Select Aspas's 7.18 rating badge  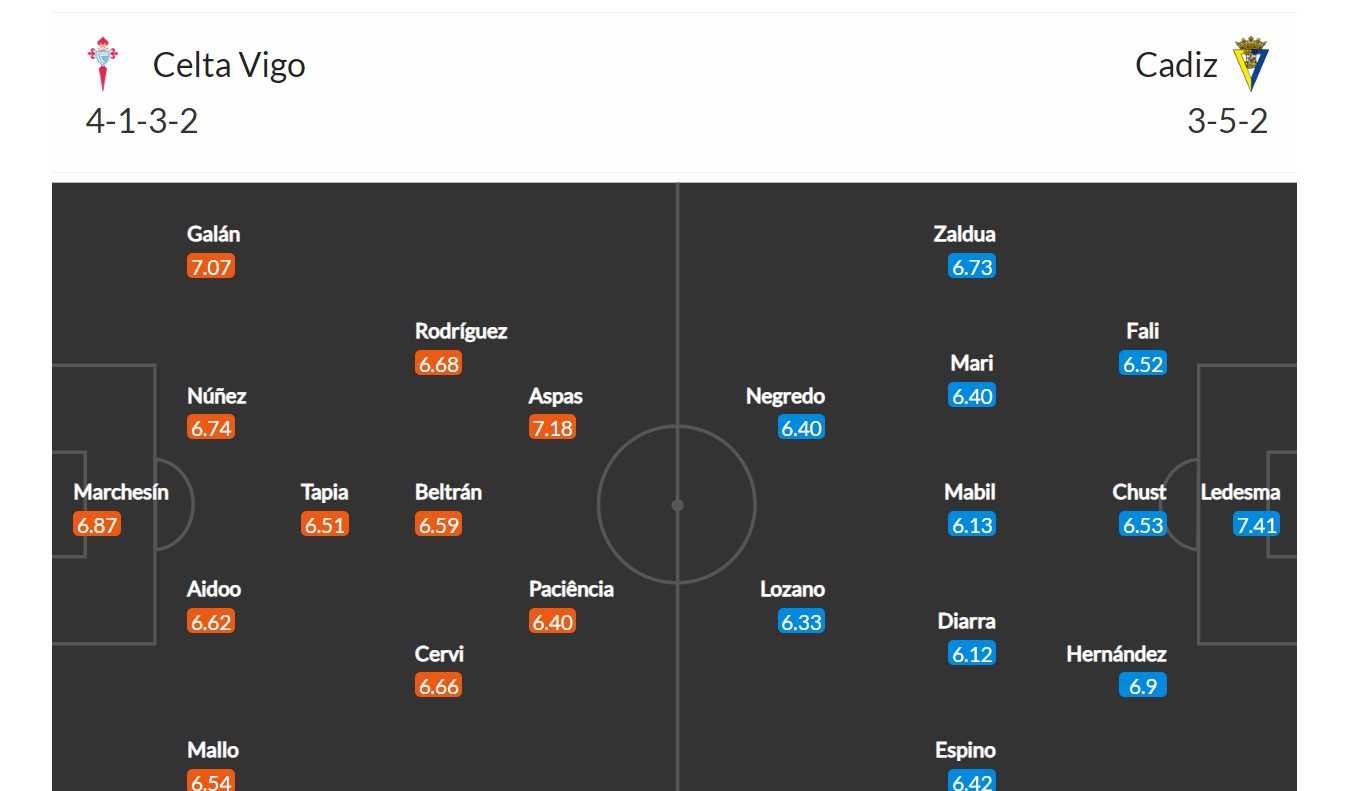[553, 429]
